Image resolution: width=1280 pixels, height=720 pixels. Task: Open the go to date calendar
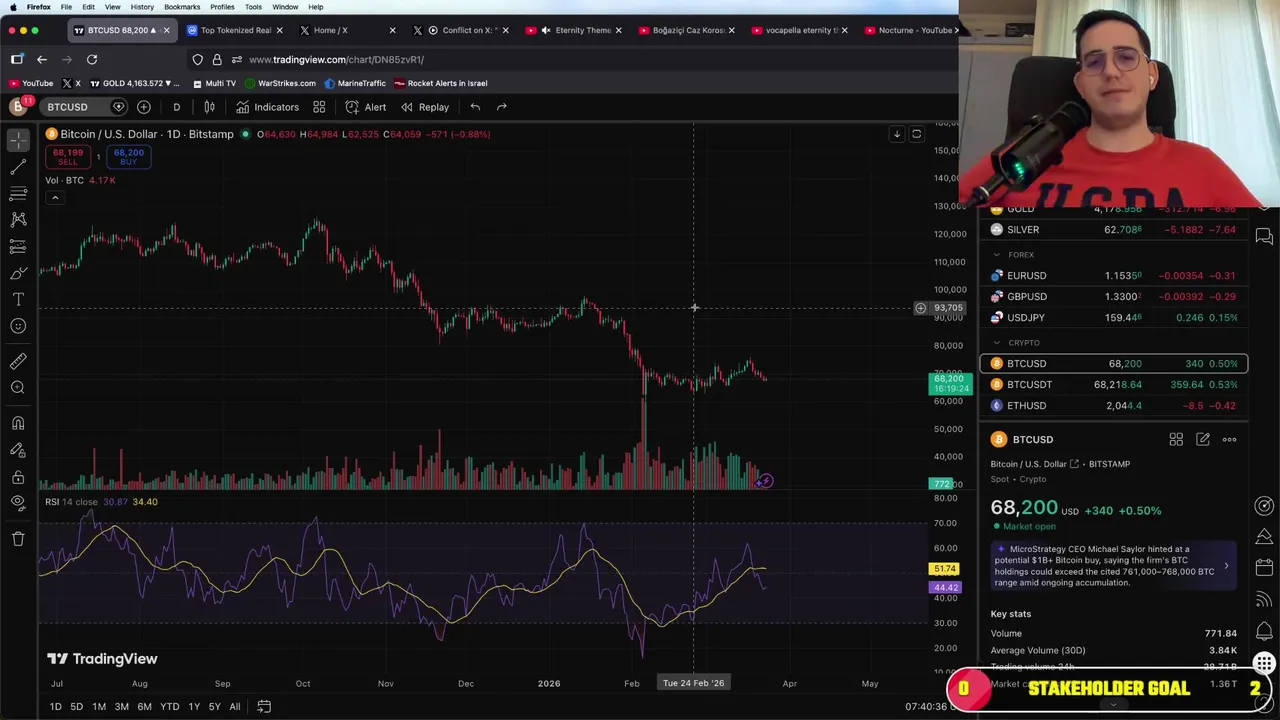tap(264, 707)
